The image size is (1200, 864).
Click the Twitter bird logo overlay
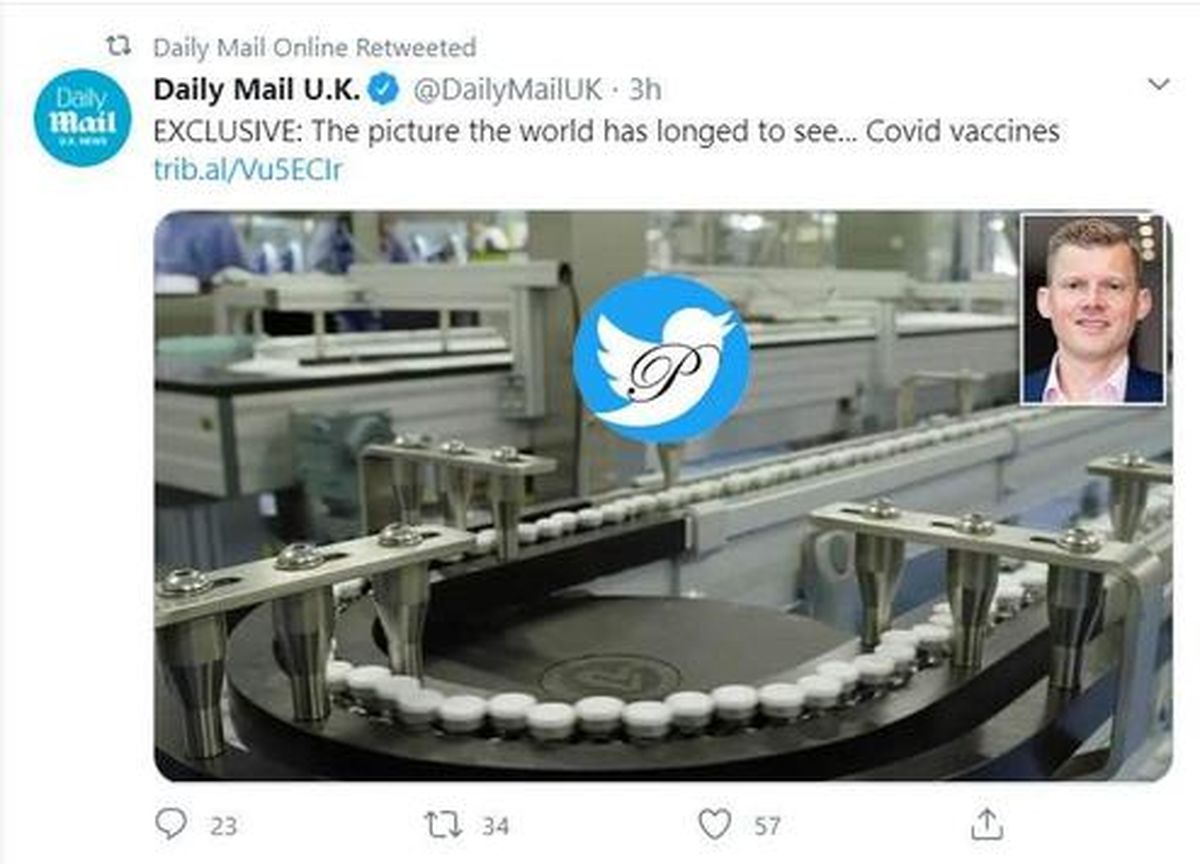[x=661, y=359]
